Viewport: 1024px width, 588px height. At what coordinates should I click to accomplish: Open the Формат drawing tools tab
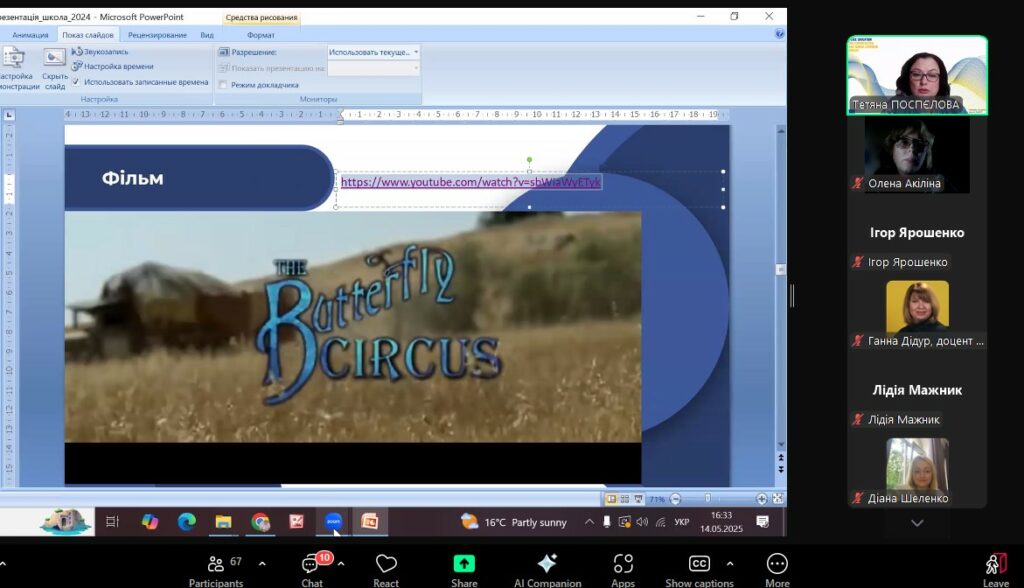click(261, 35)
